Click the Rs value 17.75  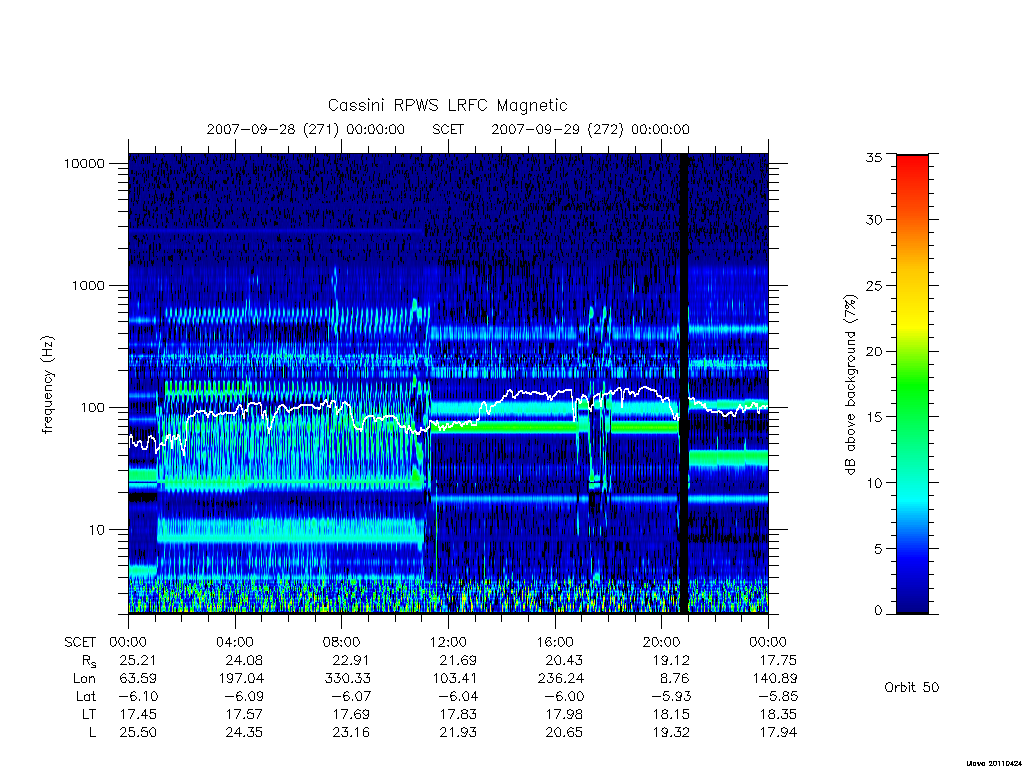click(x=778, y=660)
